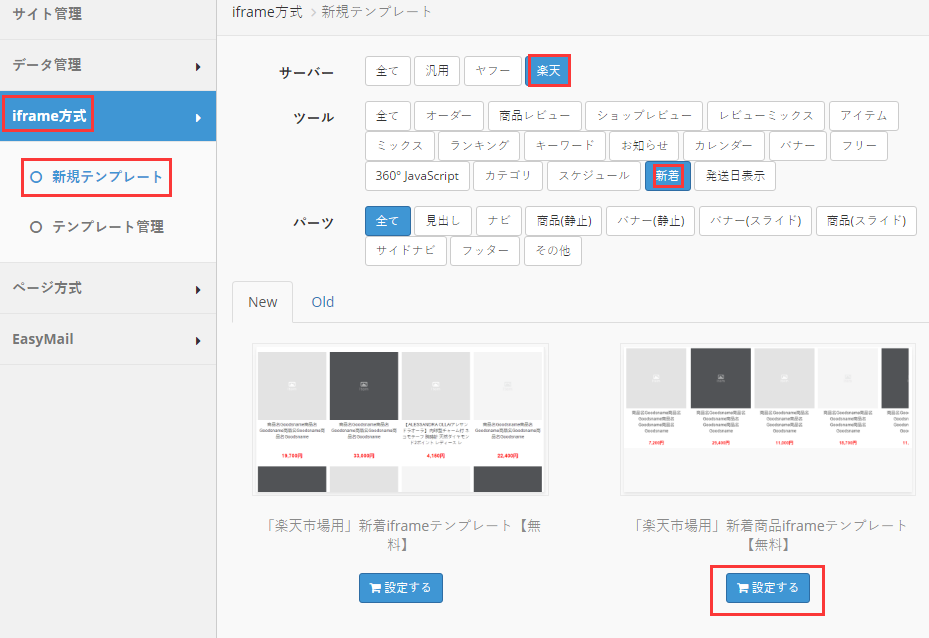The image size is (929, 638).
Task: Switch to the Old tab
Action: [322, 302]
